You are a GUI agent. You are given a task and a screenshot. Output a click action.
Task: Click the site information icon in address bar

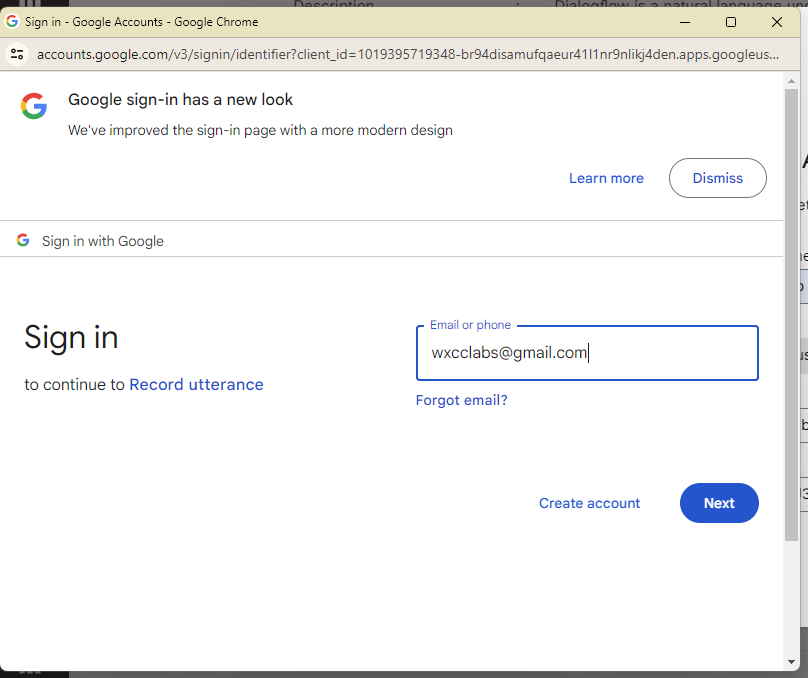(x=17, y=54)
